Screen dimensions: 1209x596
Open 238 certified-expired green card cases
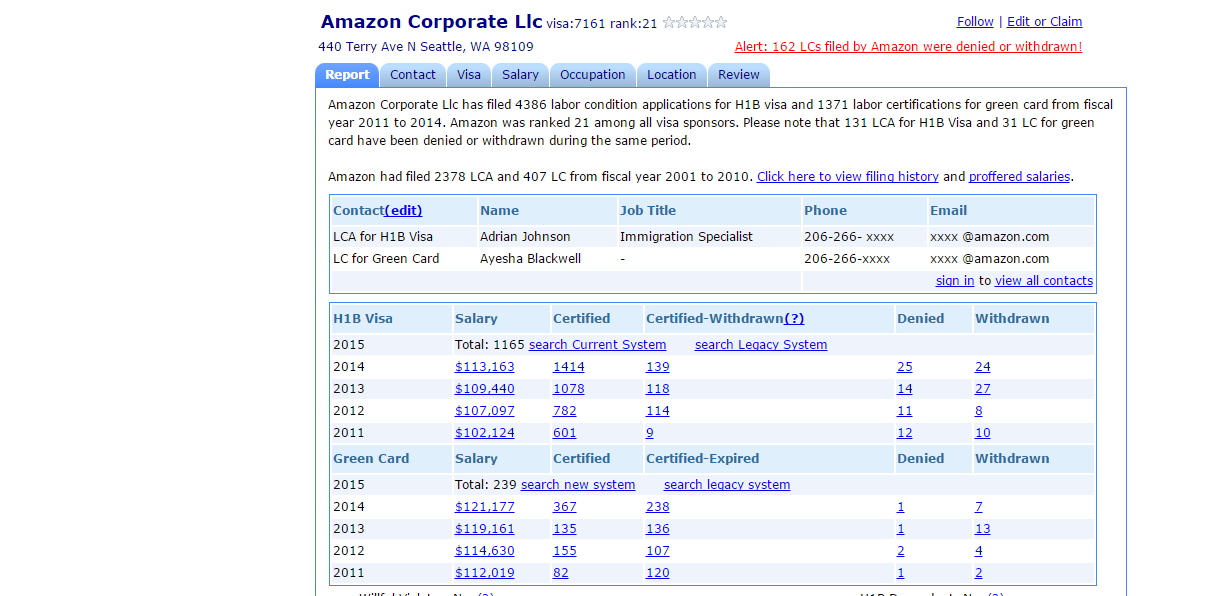(658, 507)
